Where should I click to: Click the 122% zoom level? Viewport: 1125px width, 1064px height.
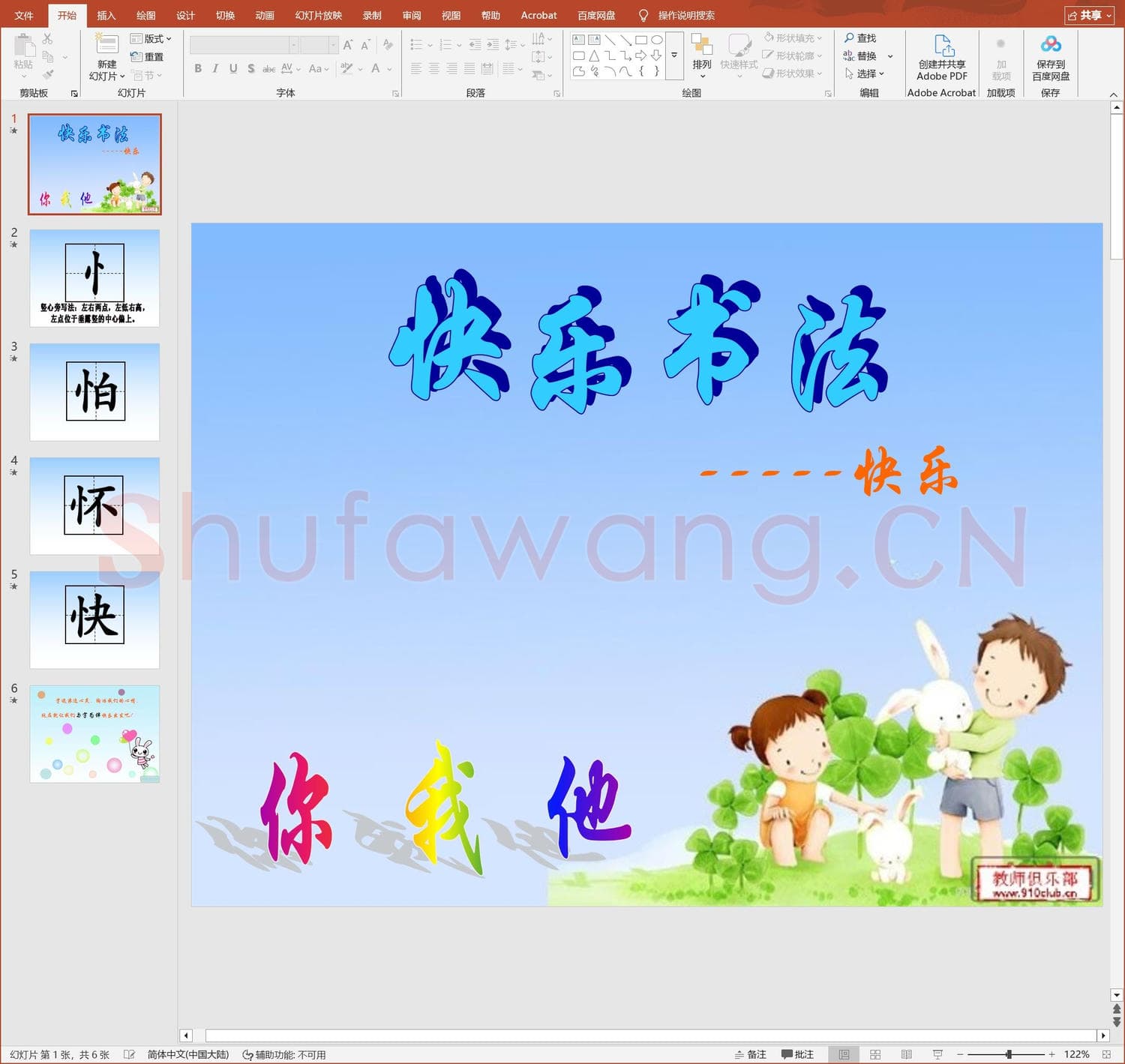coord(1076,1054)
